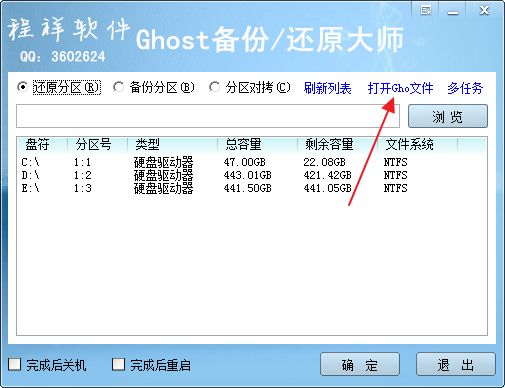This screenshot has width=505, height=388.
Task: Click partition number 1:2
Action: [82, 175]
